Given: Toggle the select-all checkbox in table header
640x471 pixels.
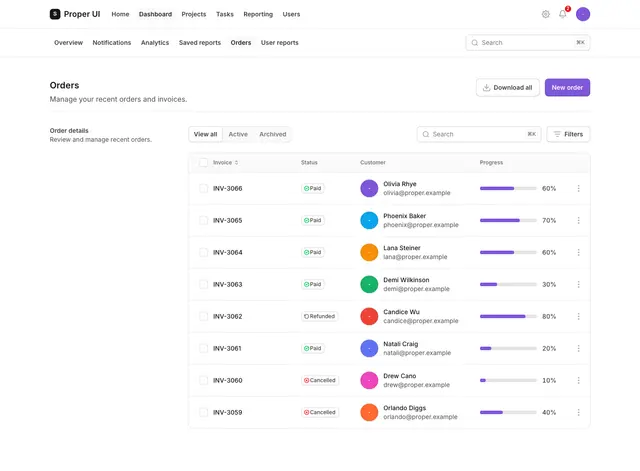Looking at the screenshot, I should point(203,162).
